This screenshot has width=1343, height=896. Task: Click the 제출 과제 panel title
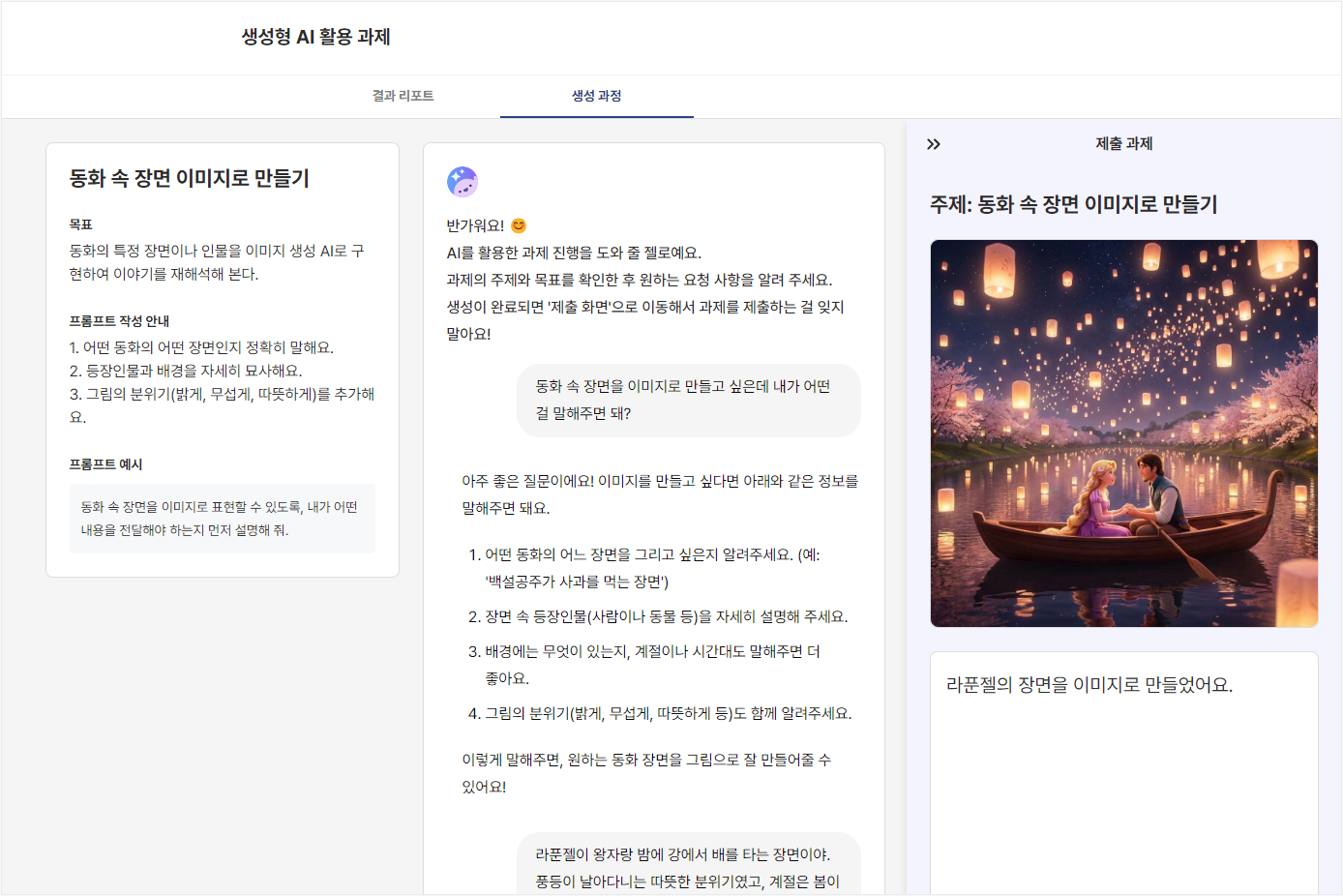pyautogui.click(x=1124, y=143)
